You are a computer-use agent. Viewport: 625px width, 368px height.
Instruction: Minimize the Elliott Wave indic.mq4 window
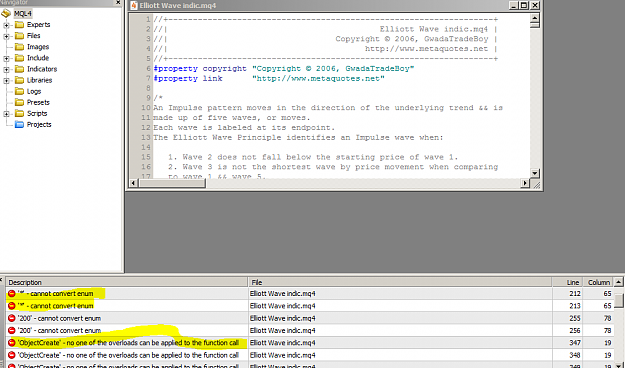(x=513, y=6)
